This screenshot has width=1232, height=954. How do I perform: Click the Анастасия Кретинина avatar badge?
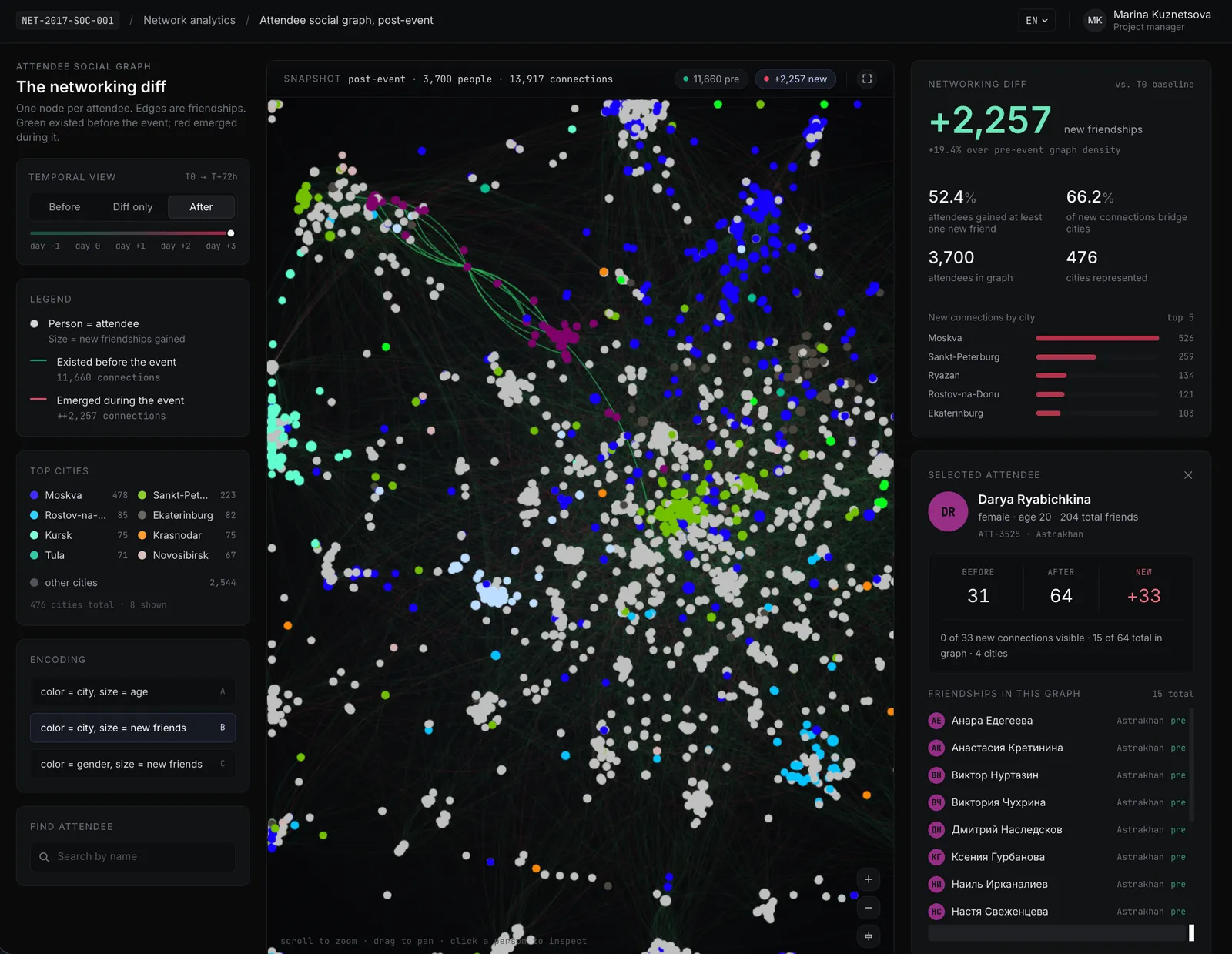coord(936,748)
